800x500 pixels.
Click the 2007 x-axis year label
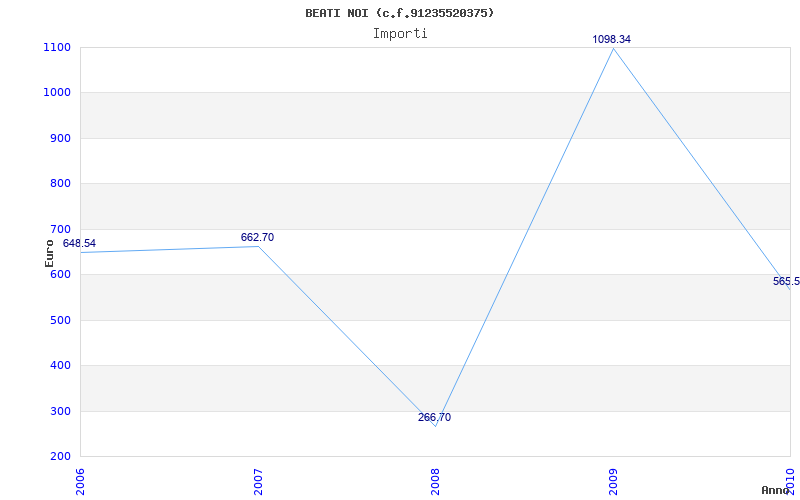258,480
